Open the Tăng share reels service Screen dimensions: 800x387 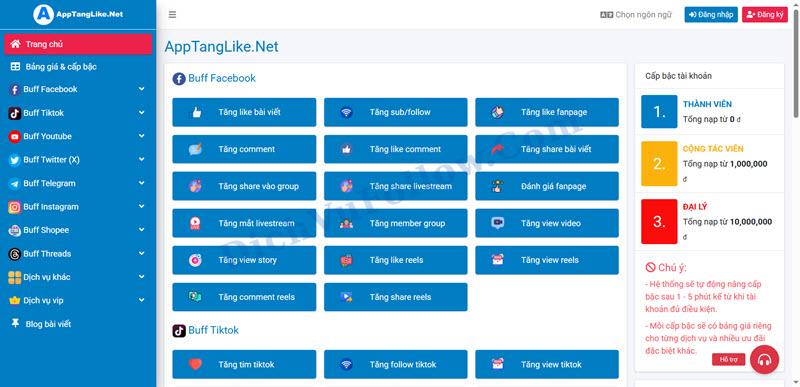(x=395, y=297)
